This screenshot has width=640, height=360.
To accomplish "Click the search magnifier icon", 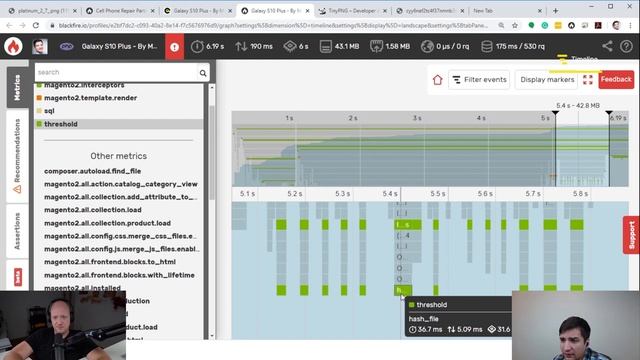I will 203,73.
